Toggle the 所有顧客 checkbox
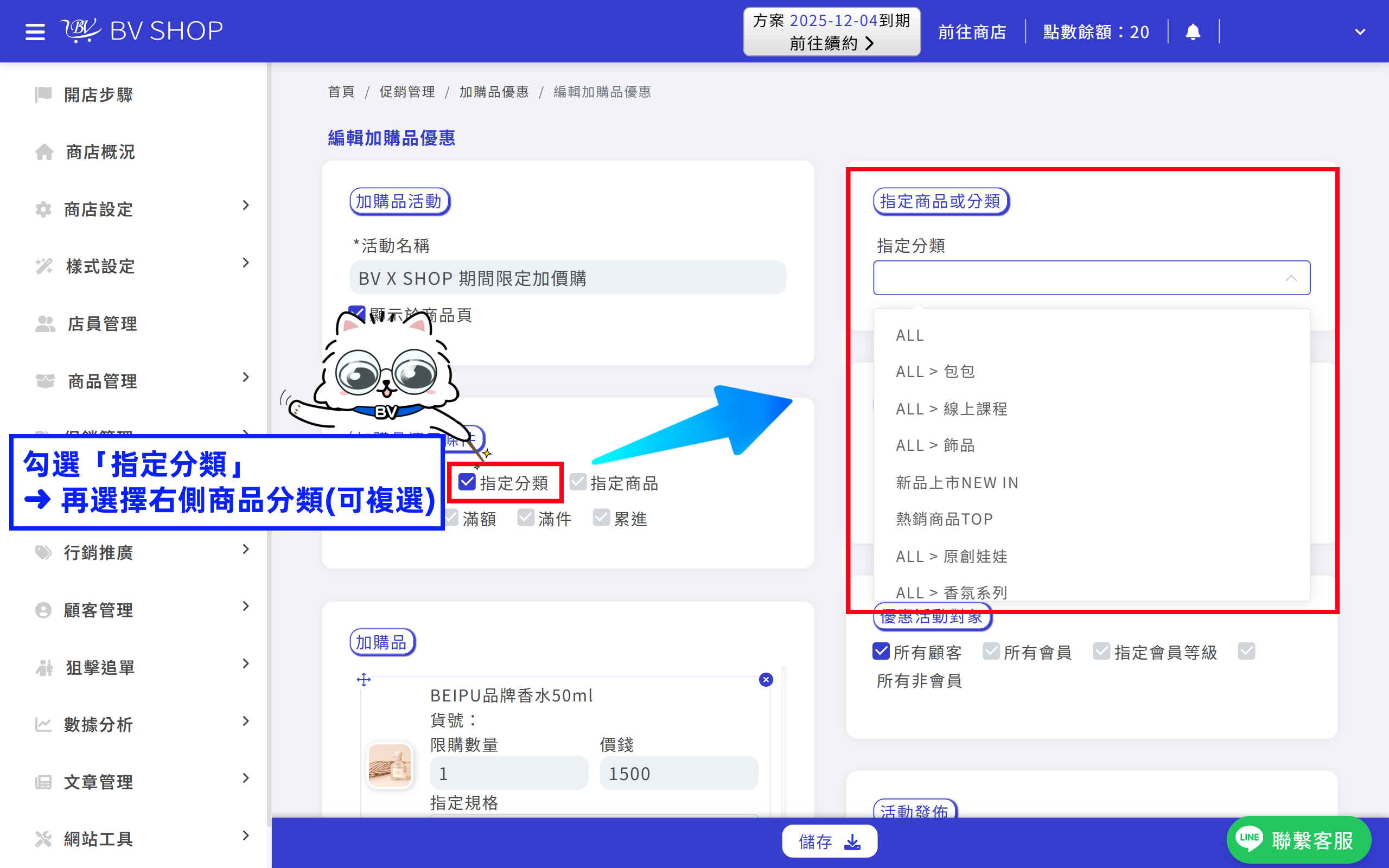1389x868 pixels. click(x=881, y=652)
